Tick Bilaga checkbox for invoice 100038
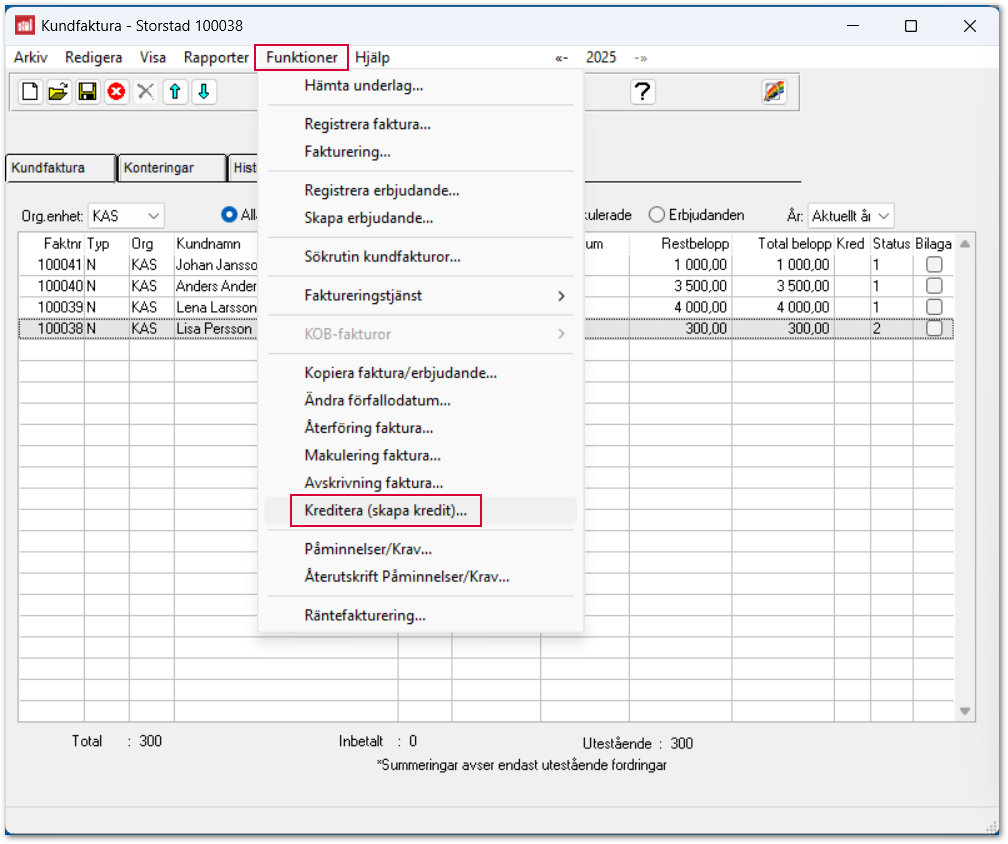This screenshot has width=1008, height=844. [x=934, y=328]
